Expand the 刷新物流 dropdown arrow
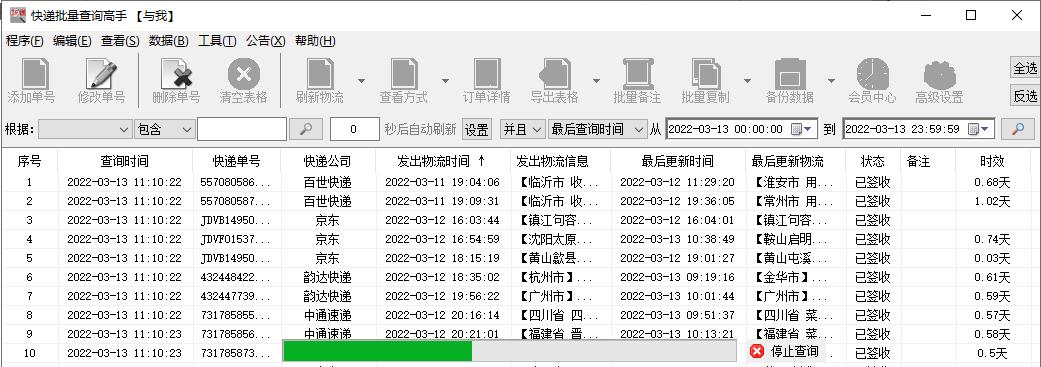This screenshot has height=367, width=1041. 361,80
